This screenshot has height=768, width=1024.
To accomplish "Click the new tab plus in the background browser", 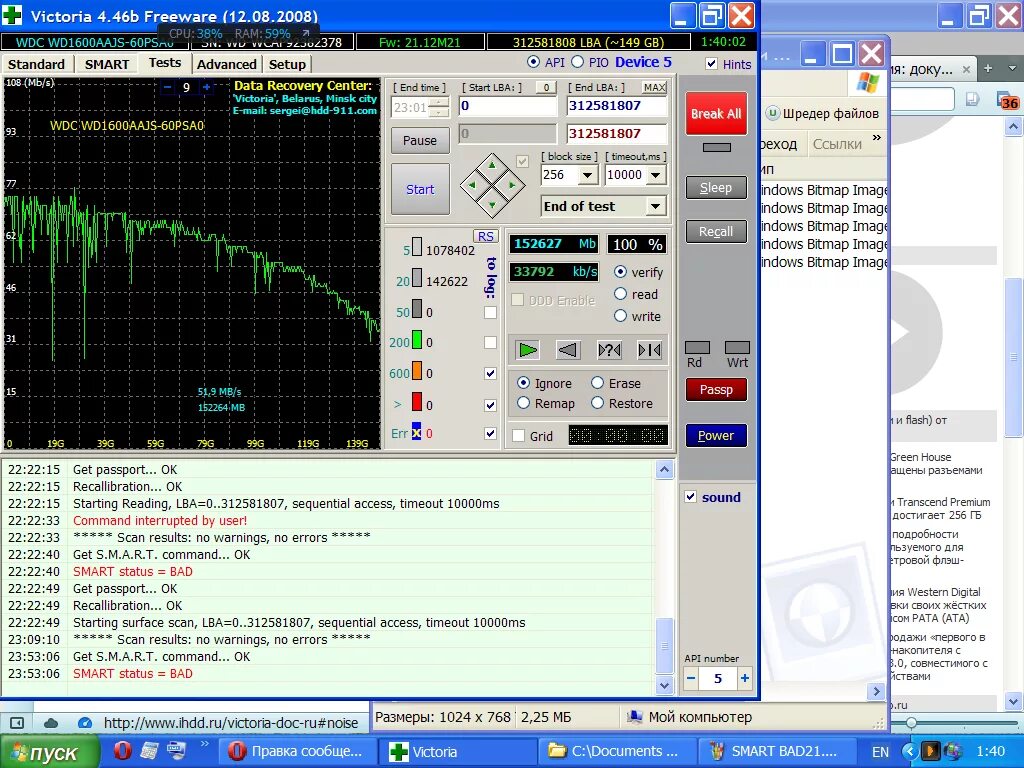I will (988, 68).
